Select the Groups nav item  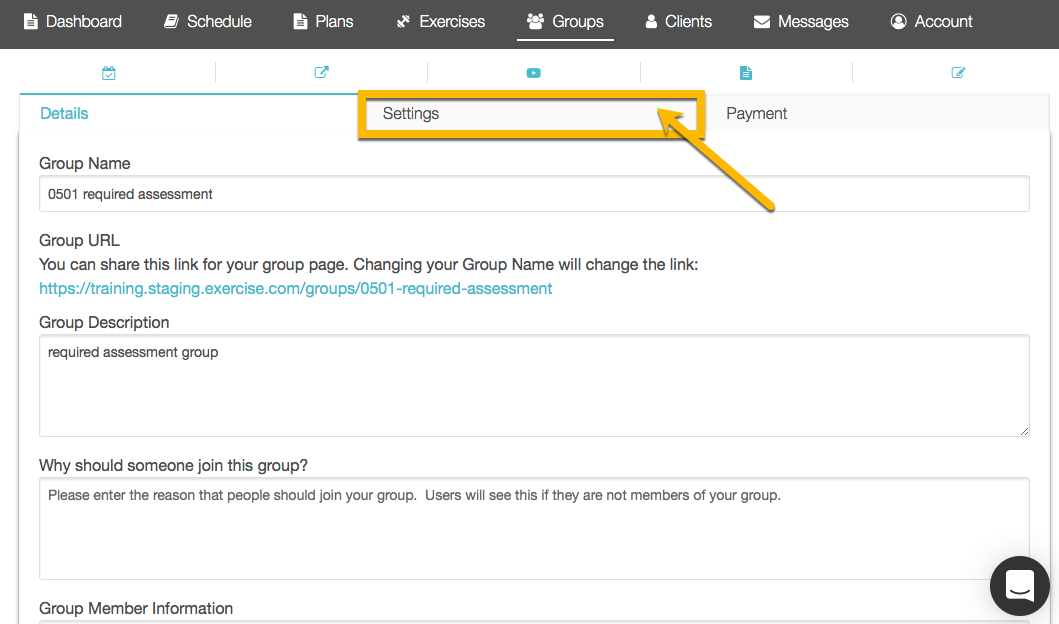click(x=565, y=22)
